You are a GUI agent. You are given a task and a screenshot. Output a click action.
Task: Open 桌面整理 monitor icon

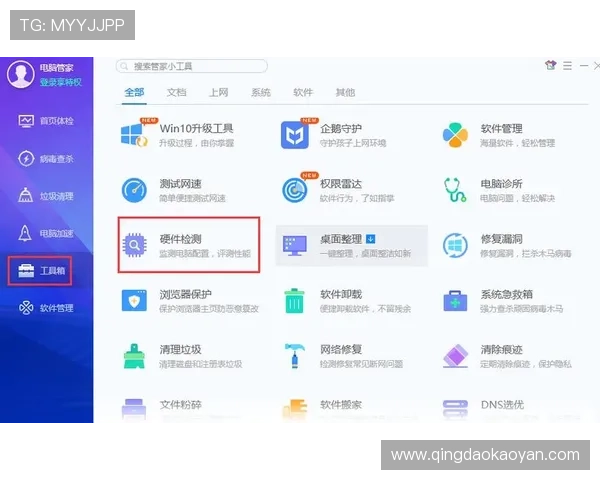(x=295, y=245)
